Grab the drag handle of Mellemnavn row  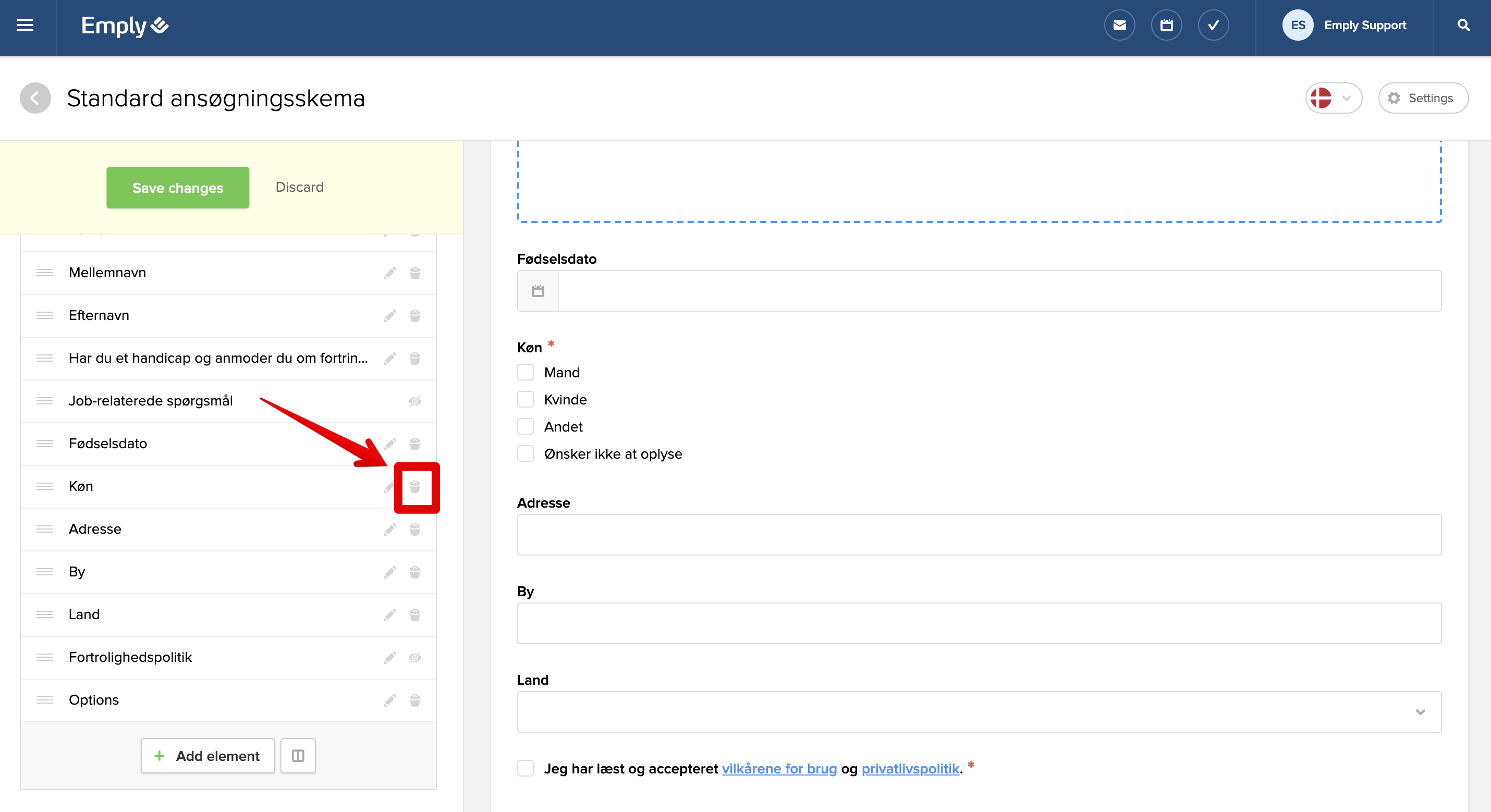click(x=44, y=273)
